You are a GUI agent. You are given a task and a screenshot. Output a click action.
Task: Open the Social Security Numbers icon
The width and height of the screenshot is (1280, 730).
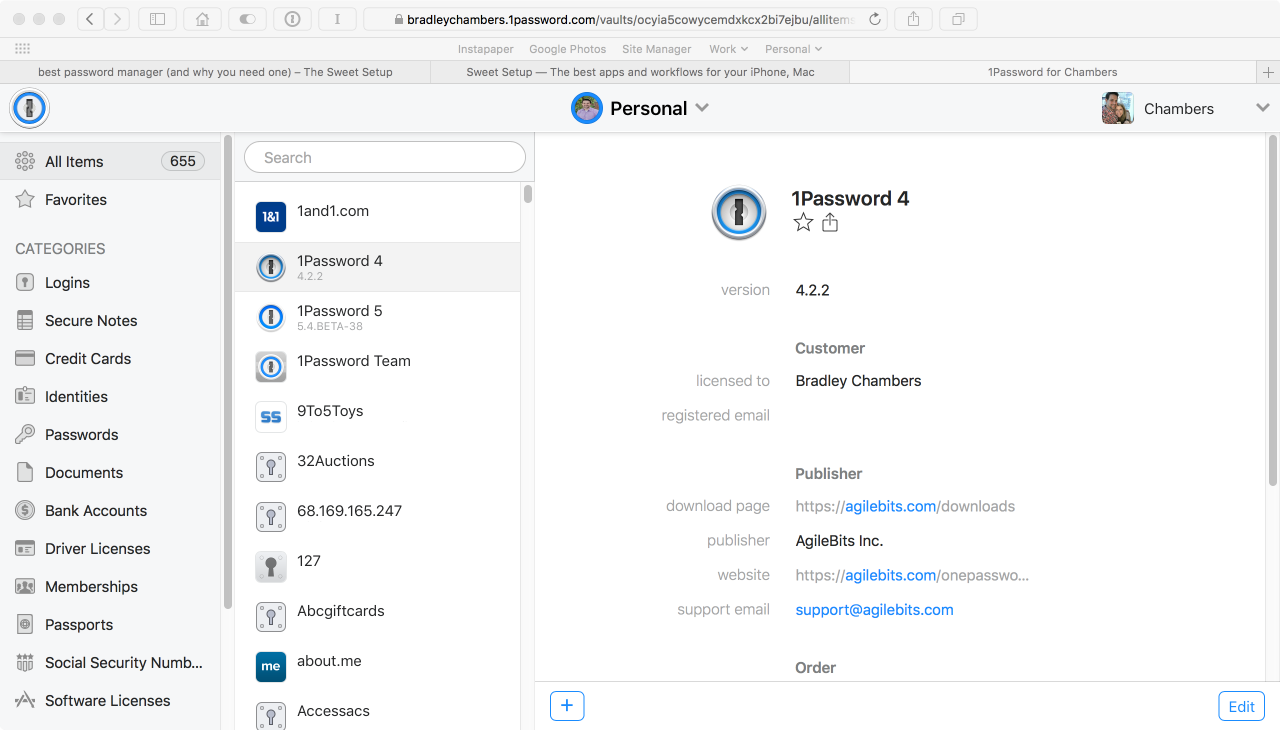[25, 663]
